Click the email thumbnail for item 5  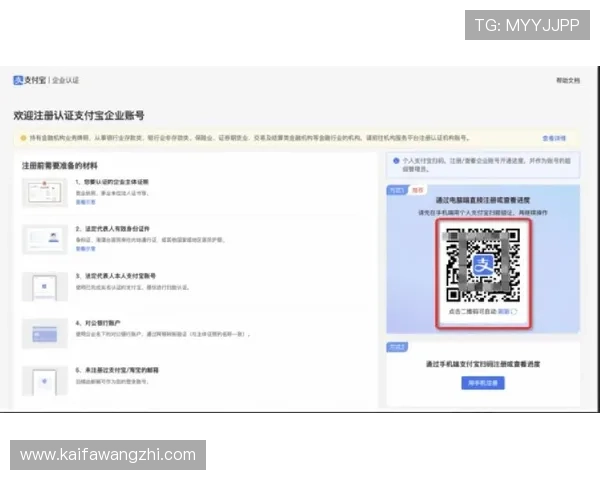tap(45, 381)
